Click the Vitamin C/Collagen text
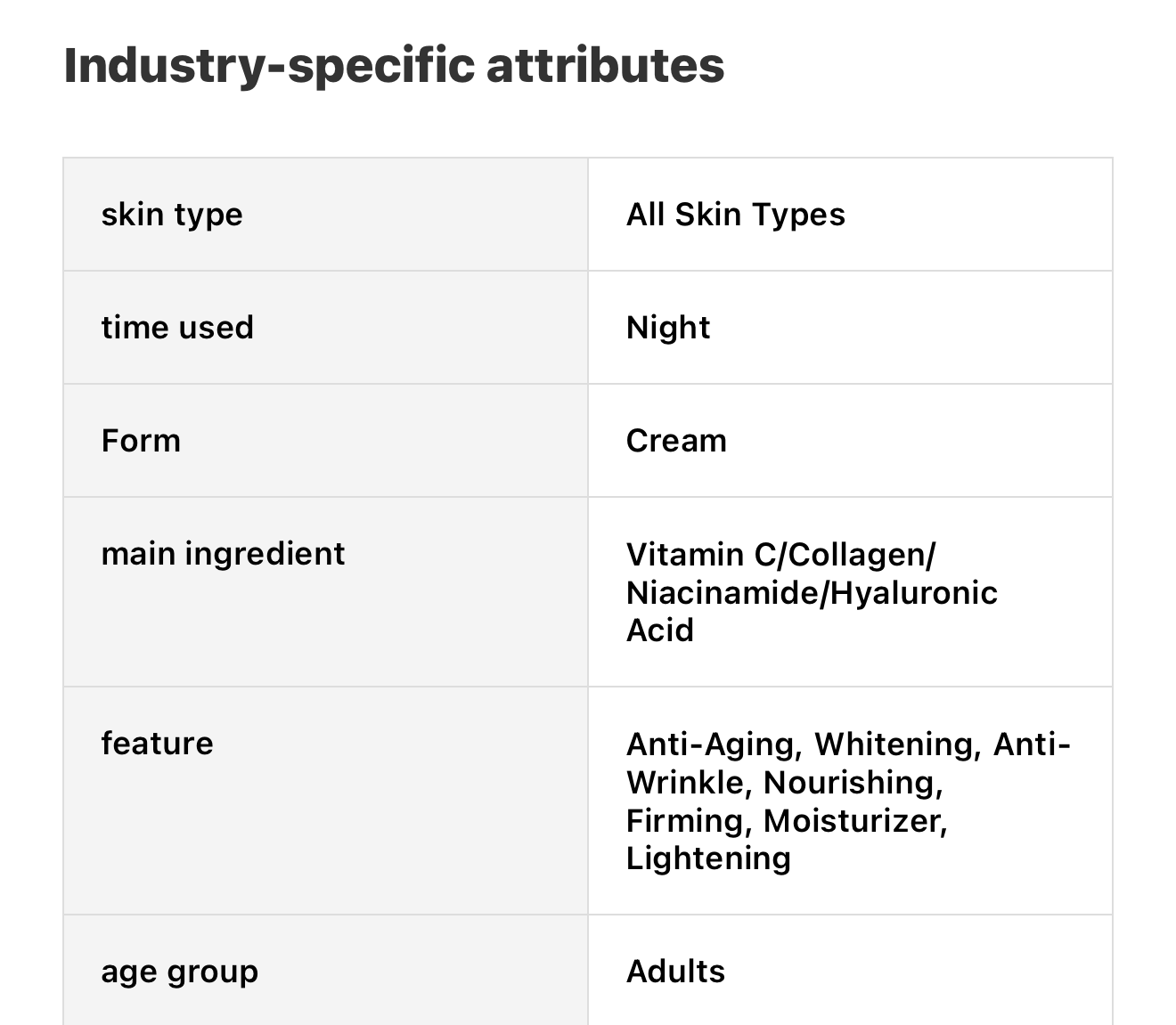The width and height of the screenshot is (1176, 1025). (x=780, y=555)
